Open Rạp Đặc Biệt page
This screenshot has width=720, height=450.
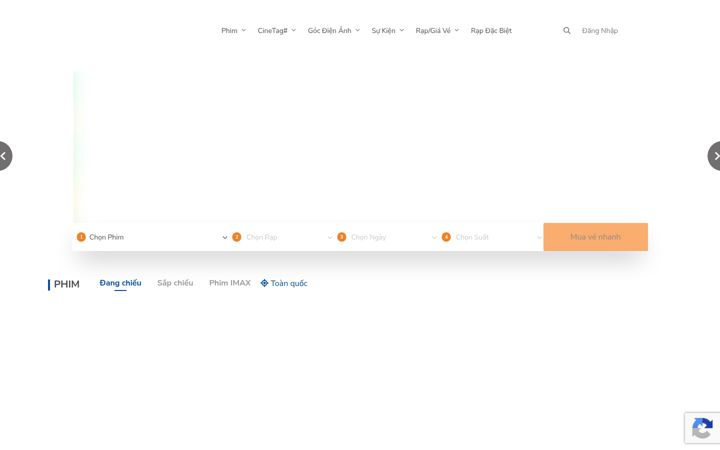[491, 31]
